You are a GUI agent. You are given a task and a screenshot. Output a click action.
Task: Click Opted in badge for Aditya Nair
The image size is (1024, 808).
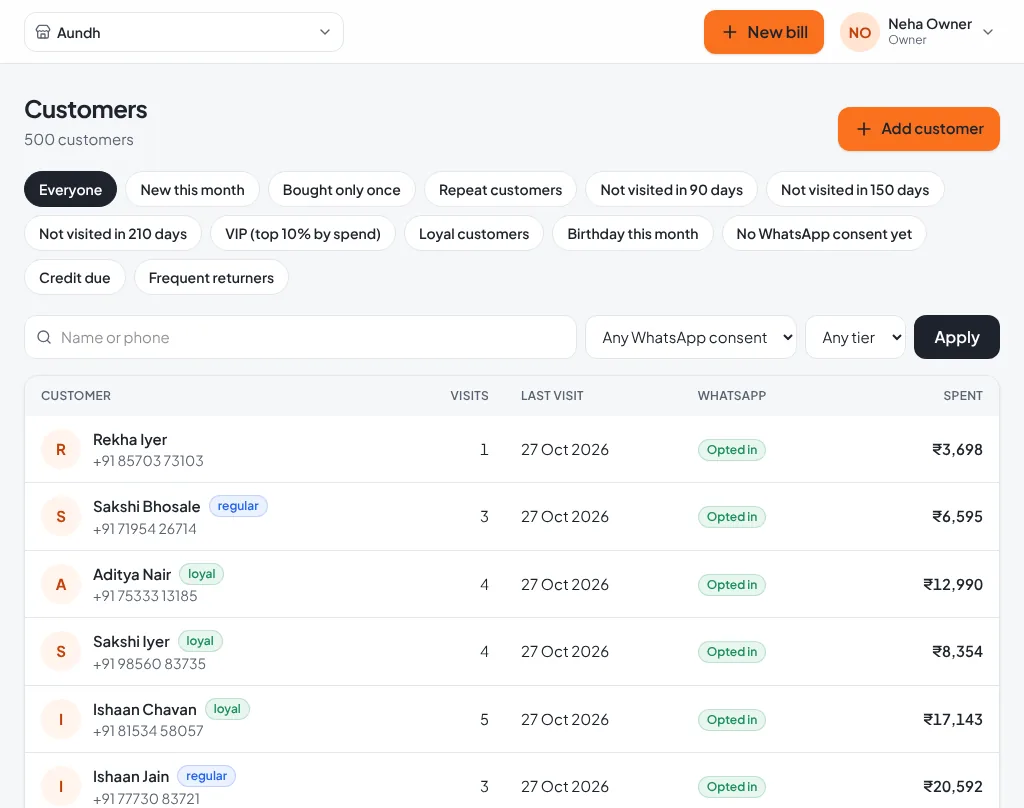[x=731, y=585]
